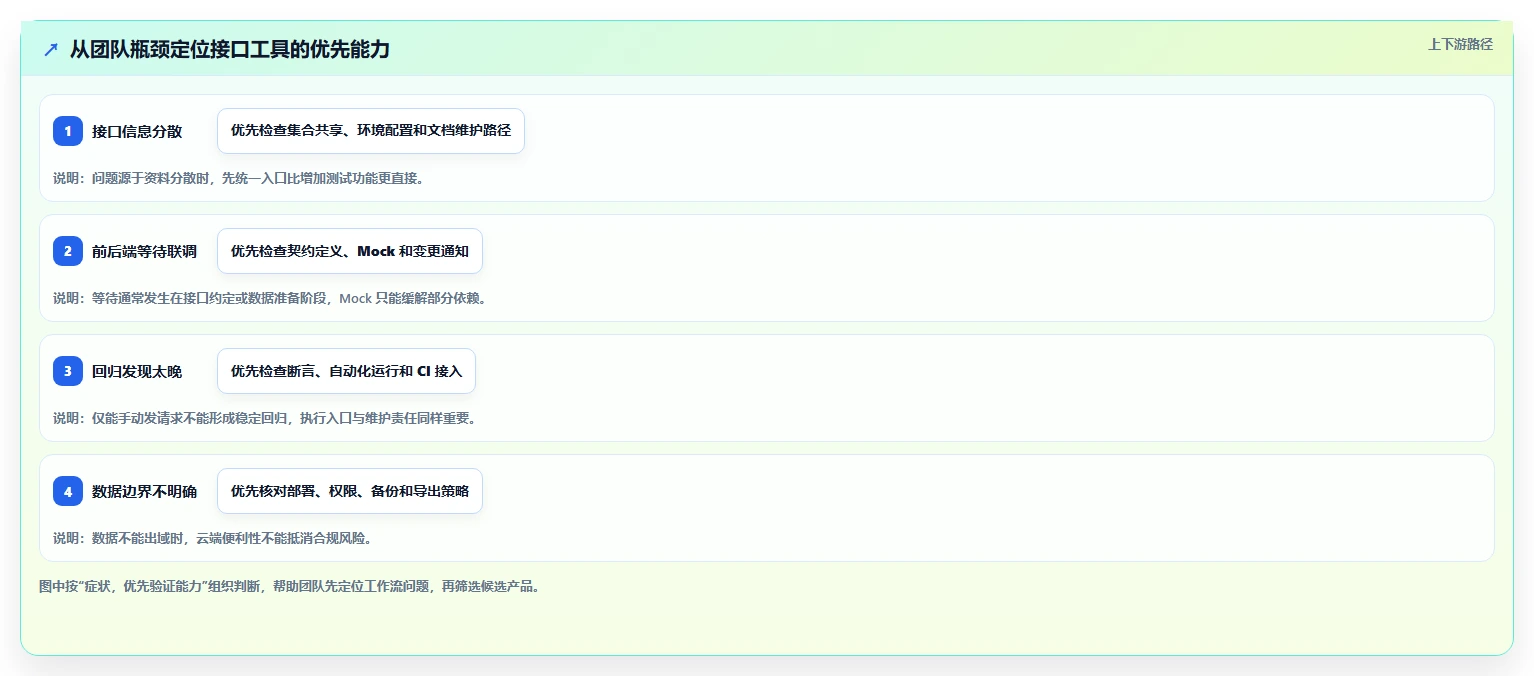The height and width of the screenshot is (676, 1534).
Task: Click the 优先检查集合共享、环境配置和文档维护路径 box
Action: [371, 131]
